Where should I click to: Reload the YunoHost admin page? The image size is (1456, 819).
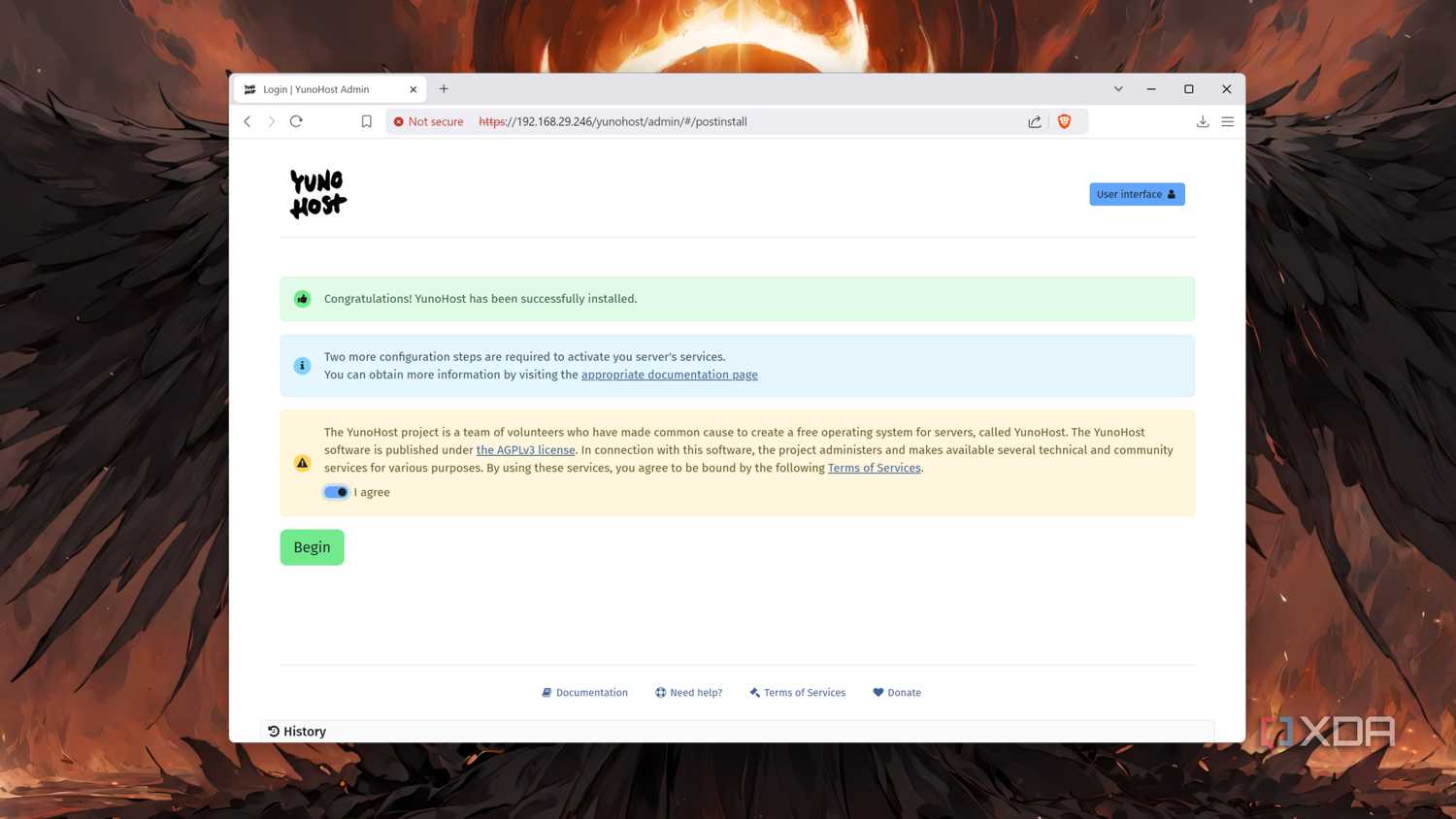coord(296,121)
